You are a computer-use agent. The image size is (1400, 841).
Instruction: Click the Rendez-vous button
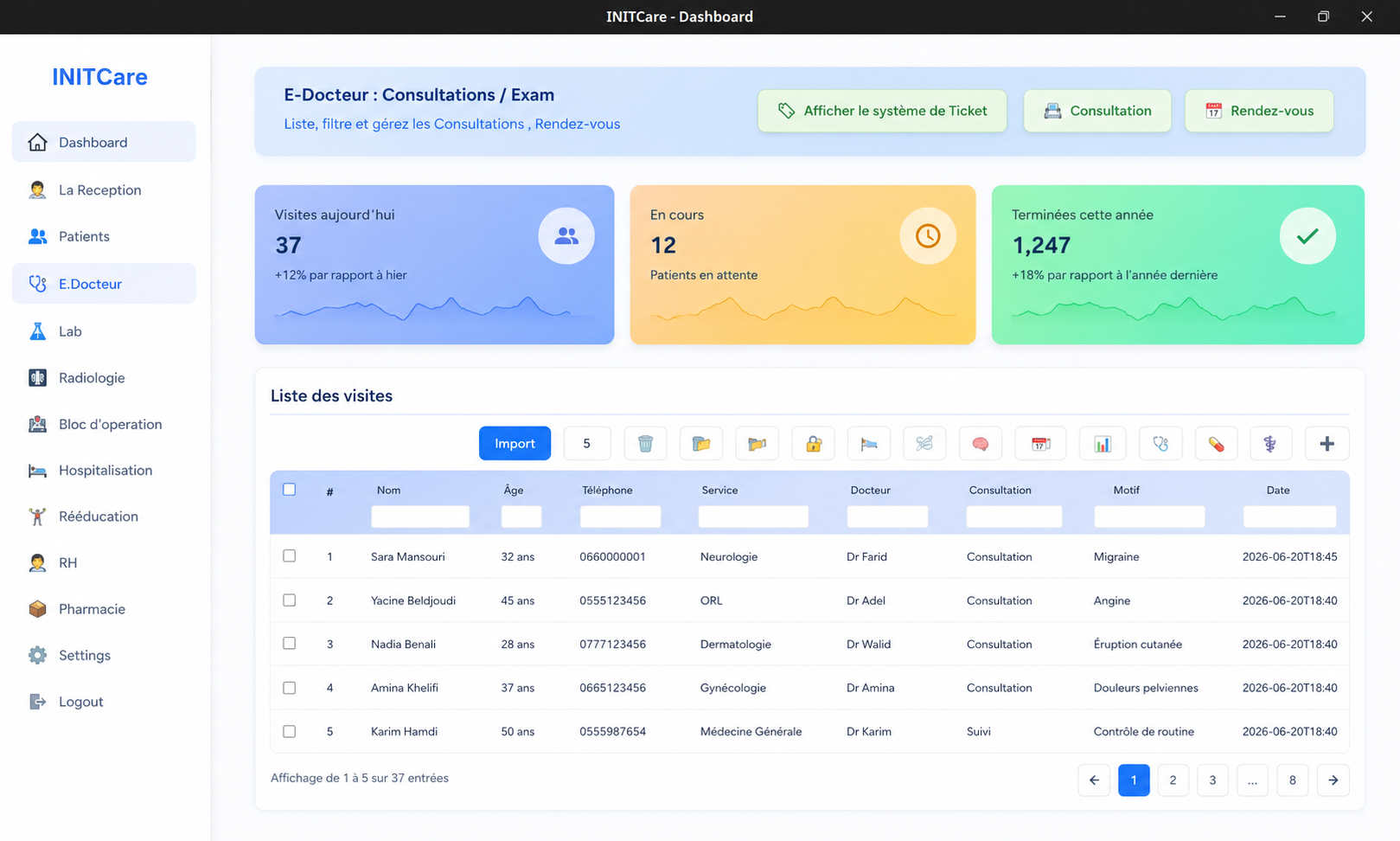pyautogui.click(x=1259, y=111)
